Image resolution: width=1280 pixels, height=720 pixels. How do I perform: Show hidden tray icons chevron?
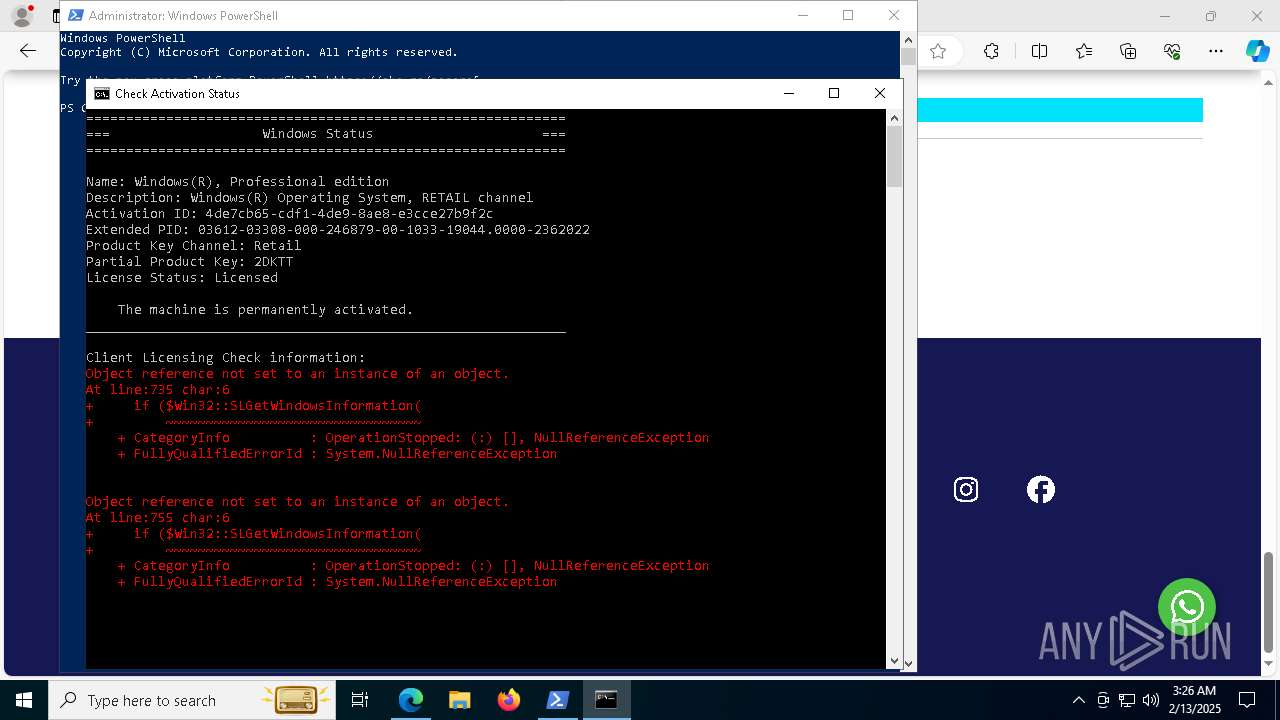[x=1078, y=700]
